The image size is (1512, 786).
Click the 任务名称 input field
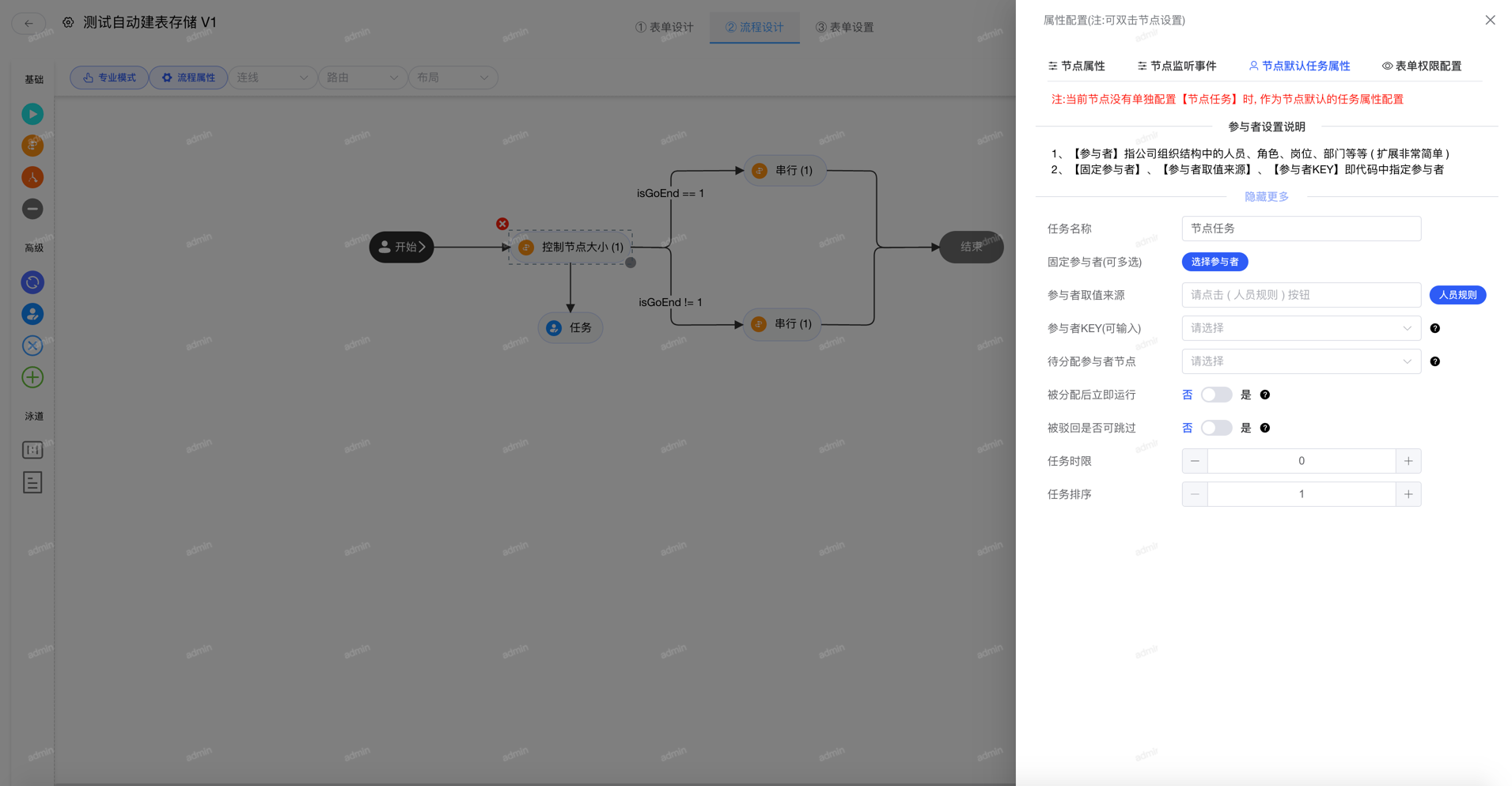[1301, 229]
